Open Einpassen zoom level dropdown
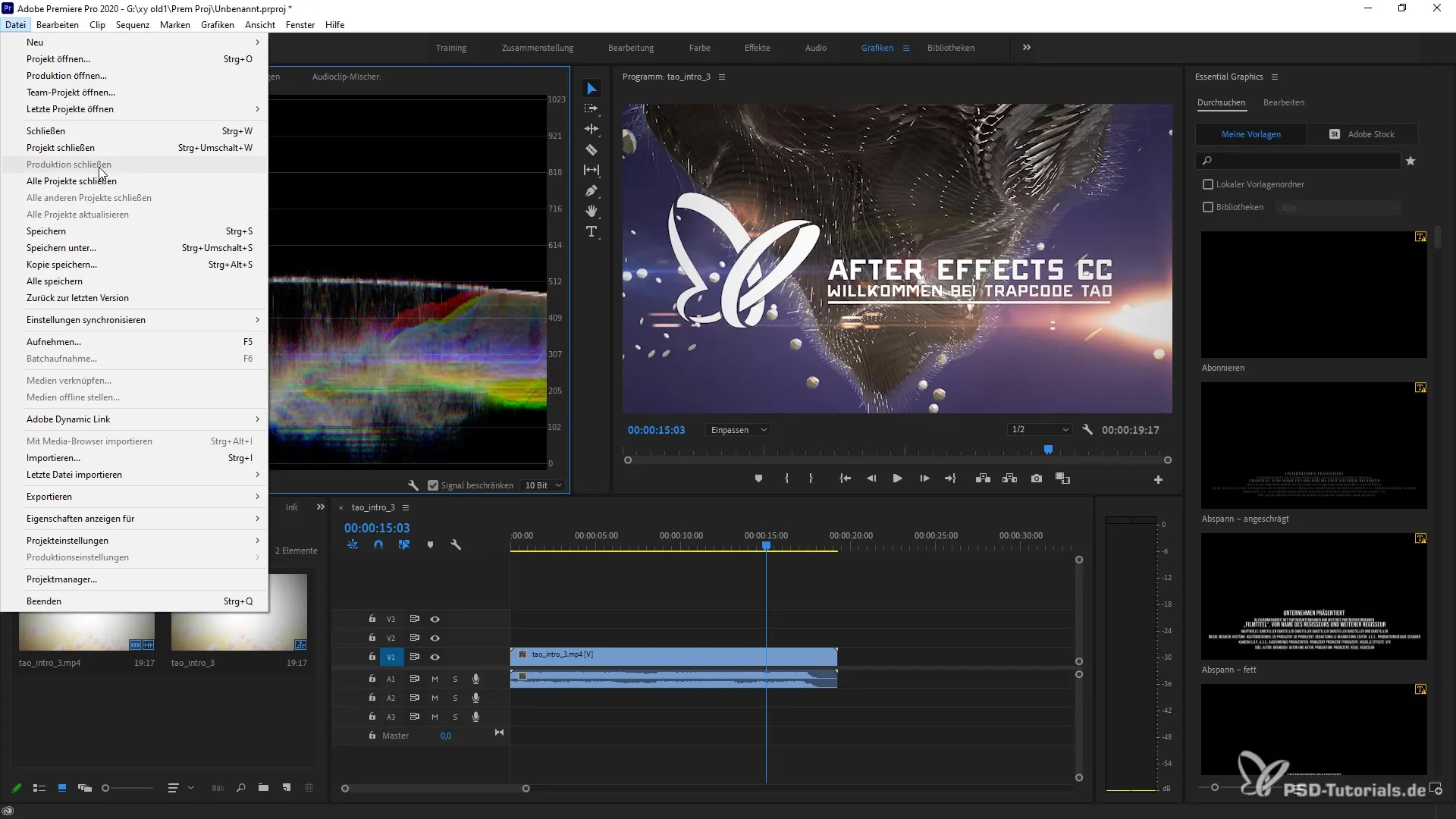 click(739, 430)
